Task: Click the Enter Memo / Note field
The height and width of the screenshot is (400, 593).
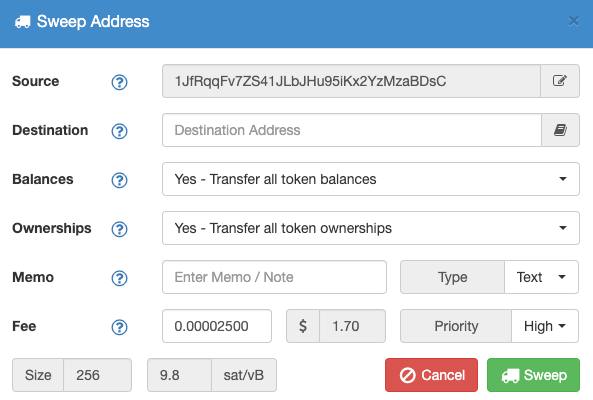Action: (x=274, y=277)
